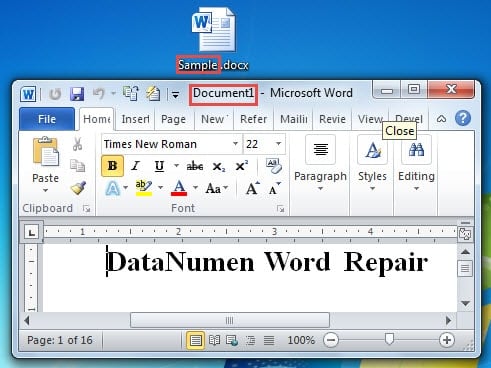
Task: Select Full Screen Reading view button
Action: tap(214, 340)
